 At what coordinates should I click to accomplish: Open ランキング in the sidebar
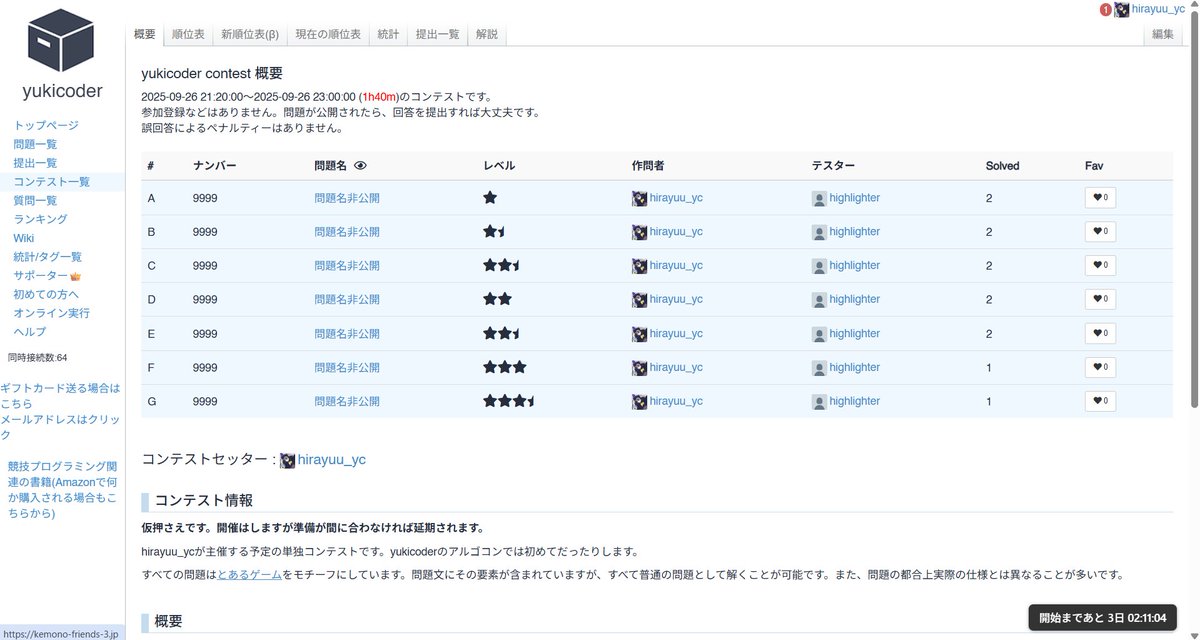coord(40,219)
